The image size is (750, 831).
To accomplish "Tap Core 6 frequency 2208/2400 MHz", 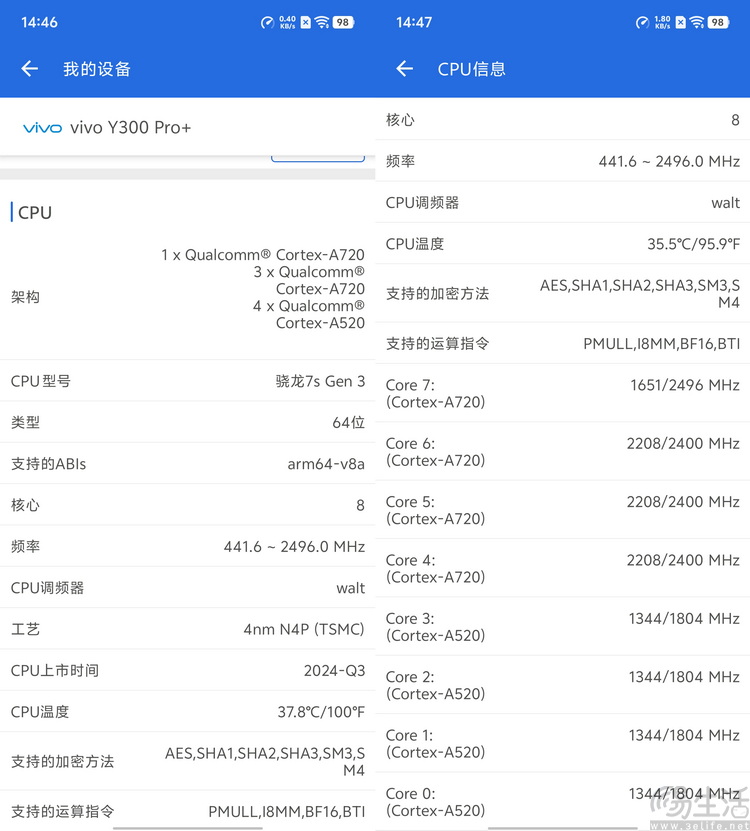I will tap(683, 444).
